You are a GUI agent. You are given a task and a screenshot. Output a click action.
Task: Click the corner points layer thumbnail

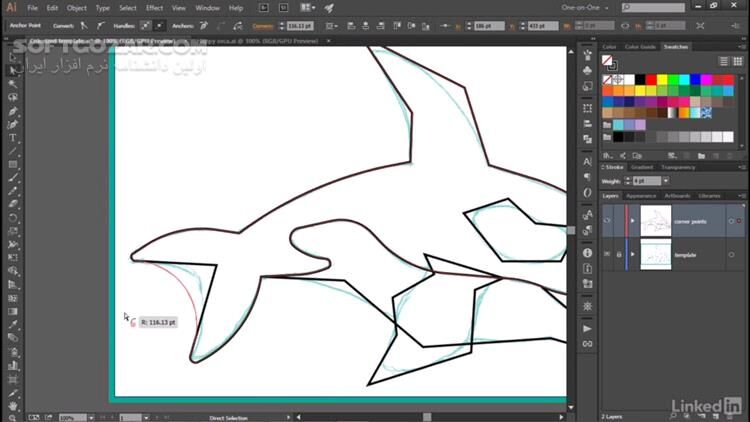click(654, 220)
